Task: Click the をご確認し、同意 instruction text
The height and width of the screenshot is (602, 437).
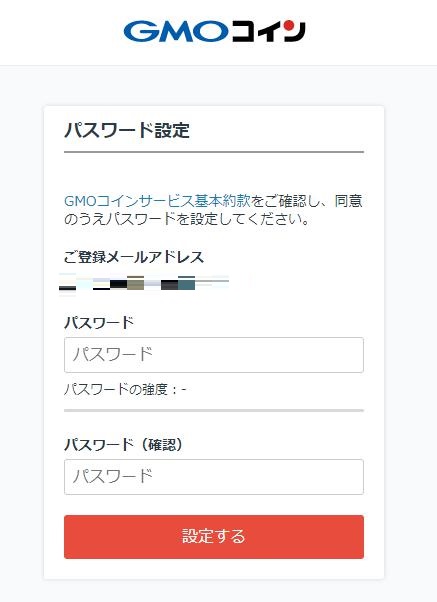Action: pyautogui.click(x=307, y=201)
